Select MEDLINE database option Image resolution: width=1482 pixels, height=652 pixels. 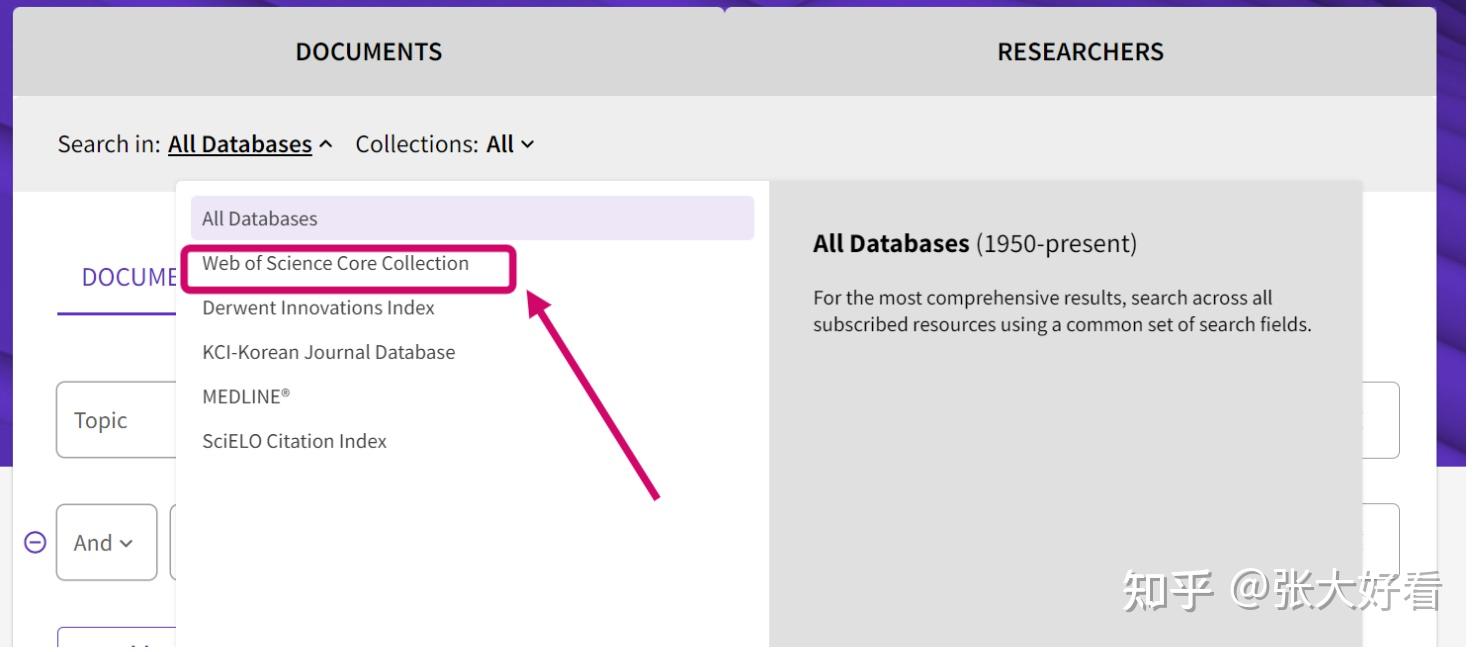[x=246, y=396]
